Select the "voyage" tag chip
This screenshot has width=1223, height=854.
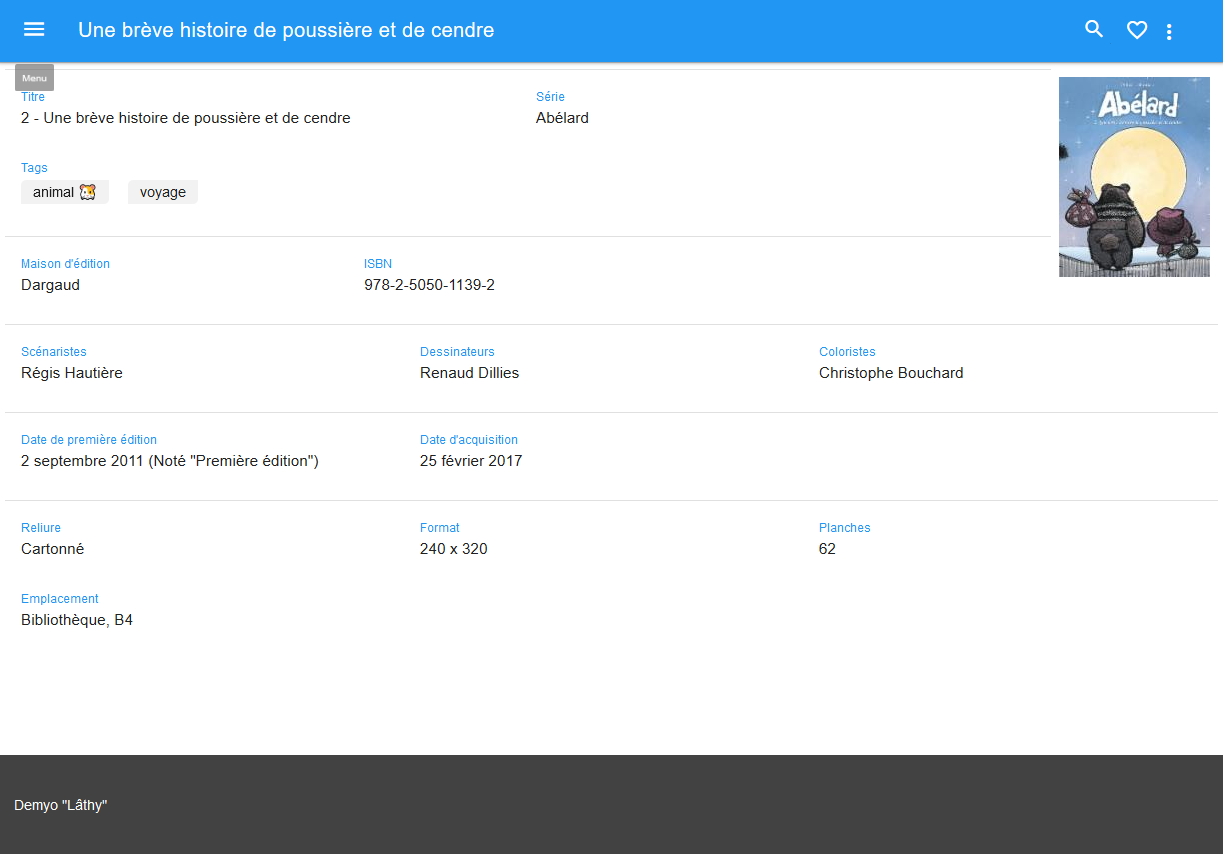click(163, 192)
